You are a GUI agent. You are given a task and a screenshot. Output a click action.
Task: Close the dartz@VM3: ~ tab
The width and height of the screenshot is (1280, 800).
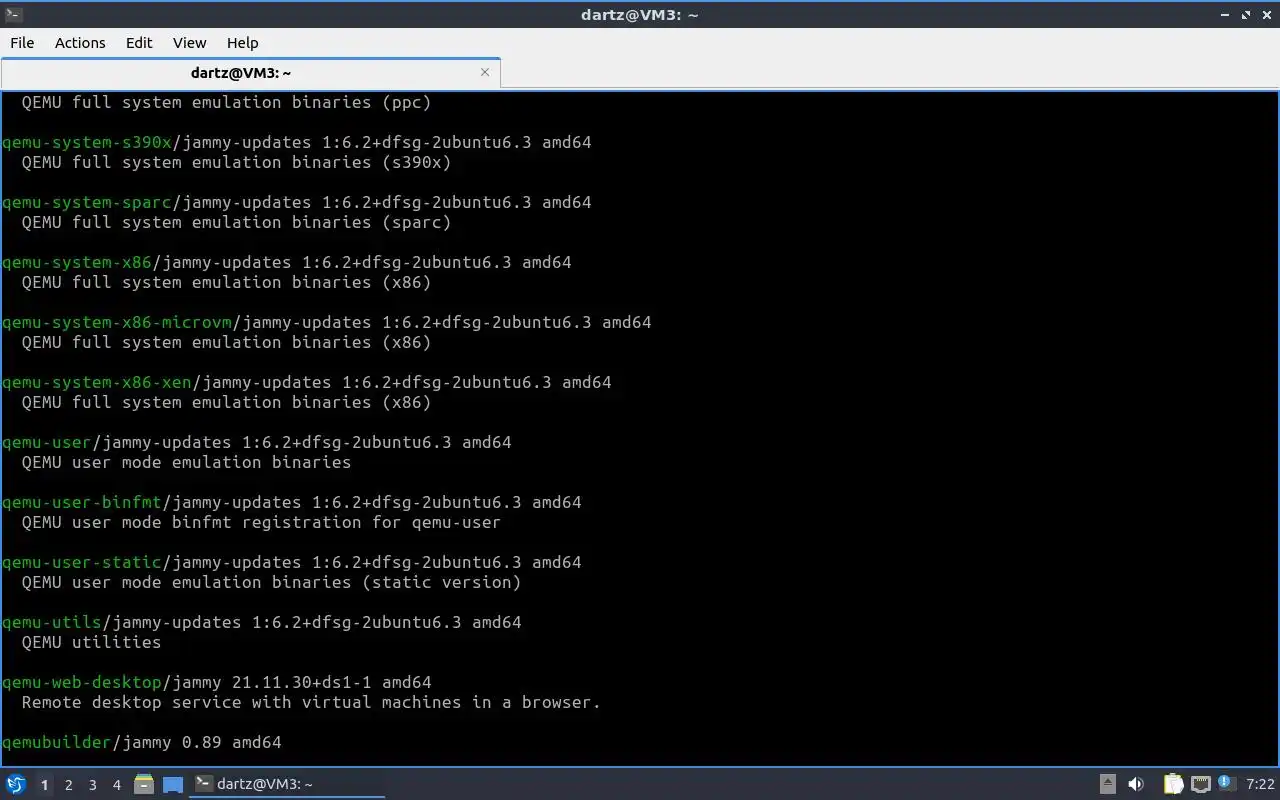point(485,72)
